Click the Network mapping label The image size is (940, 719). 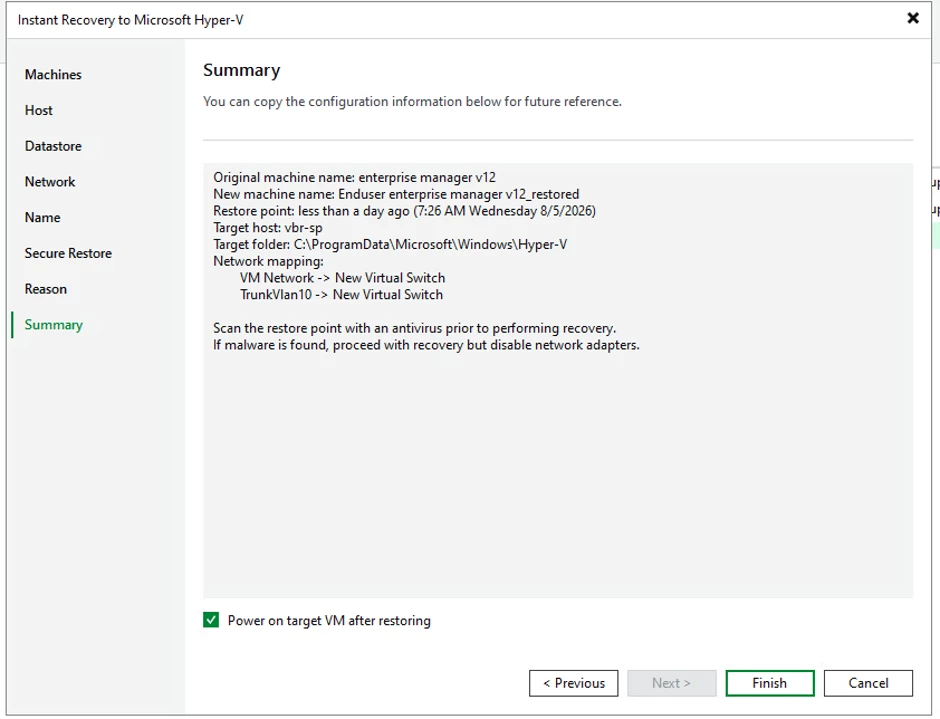pyautogui.click(x=269, y=261)
